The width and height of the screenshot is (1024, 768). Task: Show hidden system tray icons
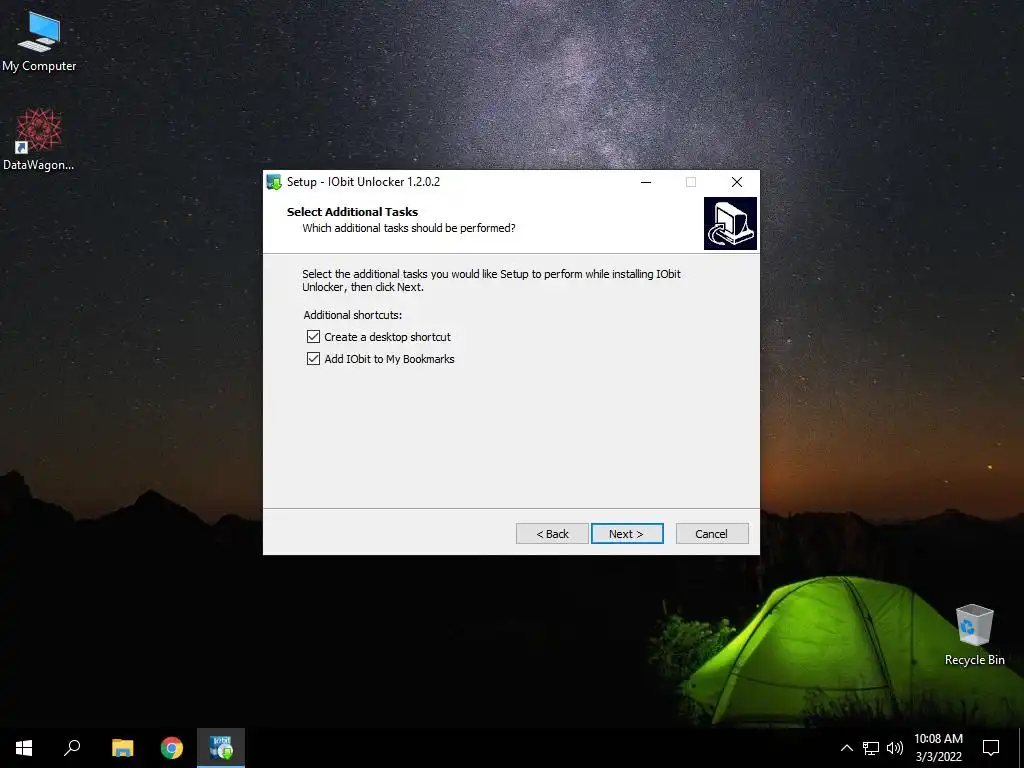pyautogui.click(x=846, y=748)
